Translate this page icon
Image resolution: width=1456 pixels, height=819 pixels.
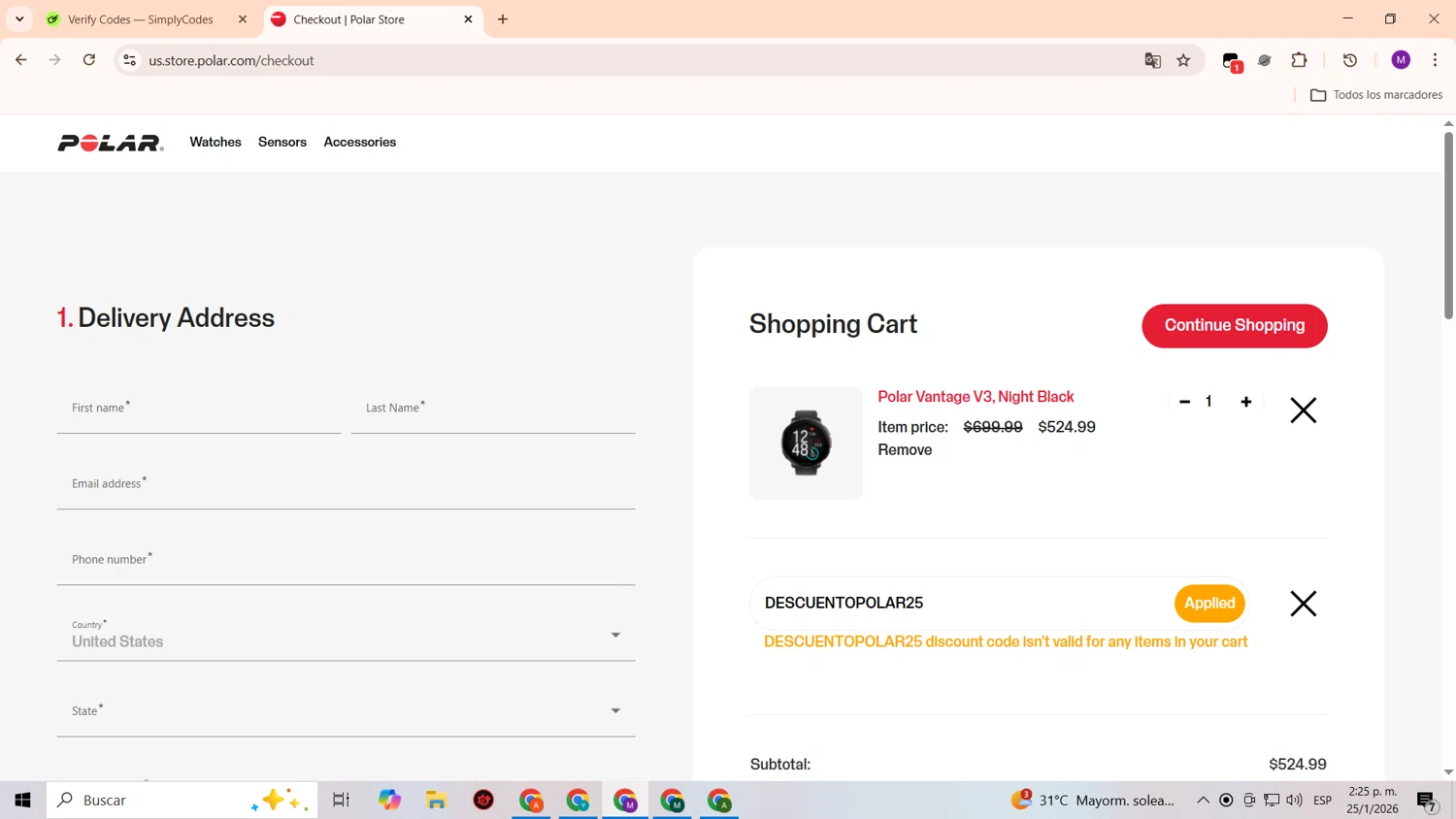coord(1153,60)
